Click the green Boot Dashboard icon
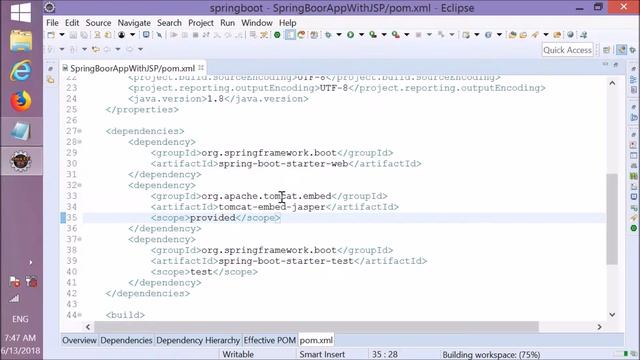The width and height of the screenshot is (640, 360). click(x=277, y=35)
